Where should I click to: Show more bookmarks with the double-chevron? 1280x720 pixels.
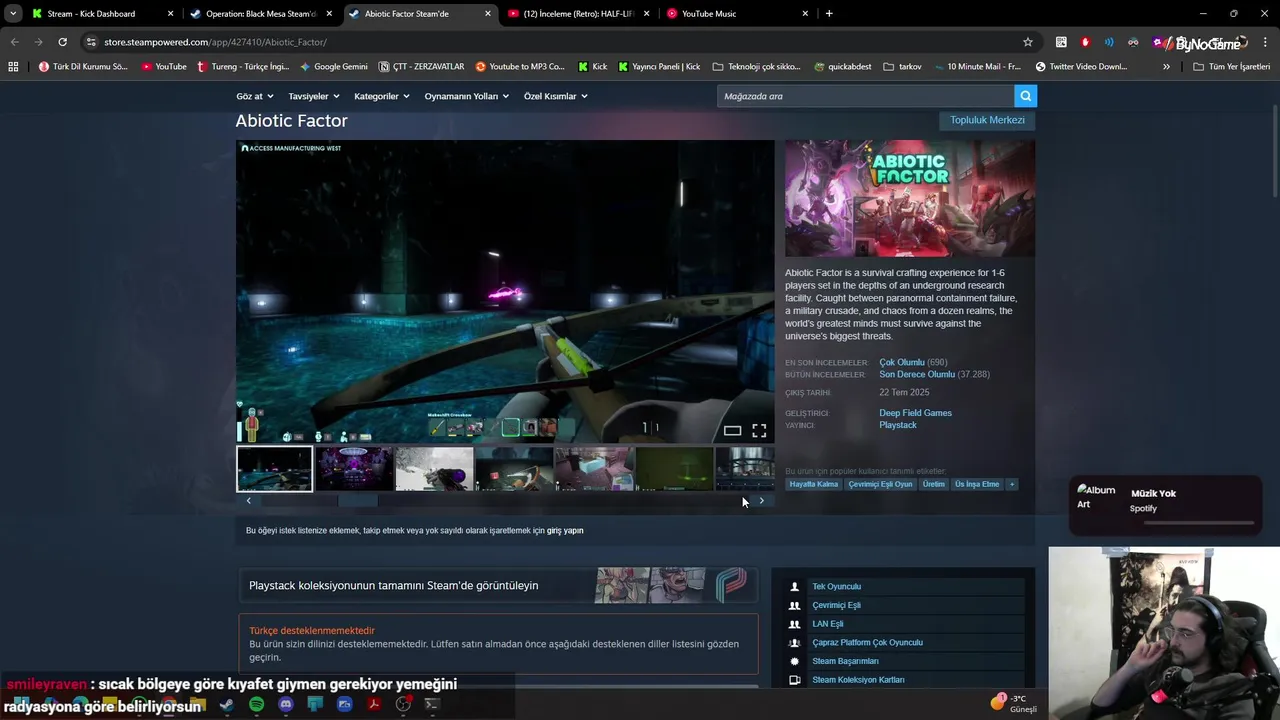[x=1166, y=67]
